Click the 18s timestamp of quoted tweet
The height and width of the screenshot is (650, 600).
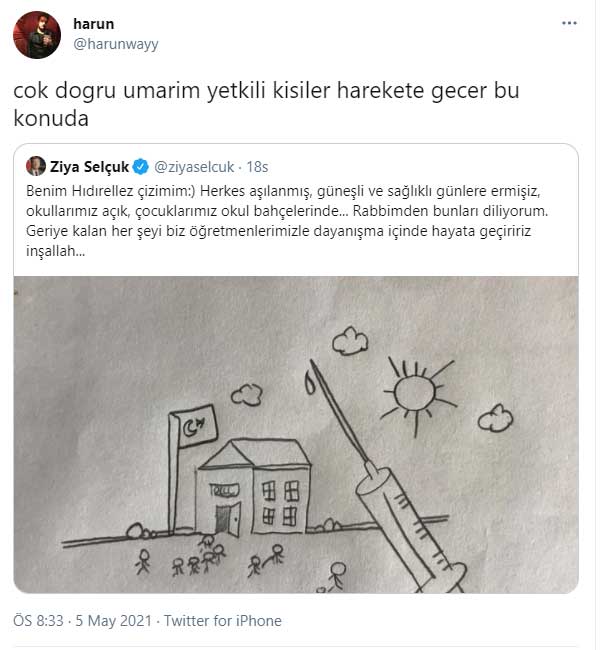click(x=257, y=167)
